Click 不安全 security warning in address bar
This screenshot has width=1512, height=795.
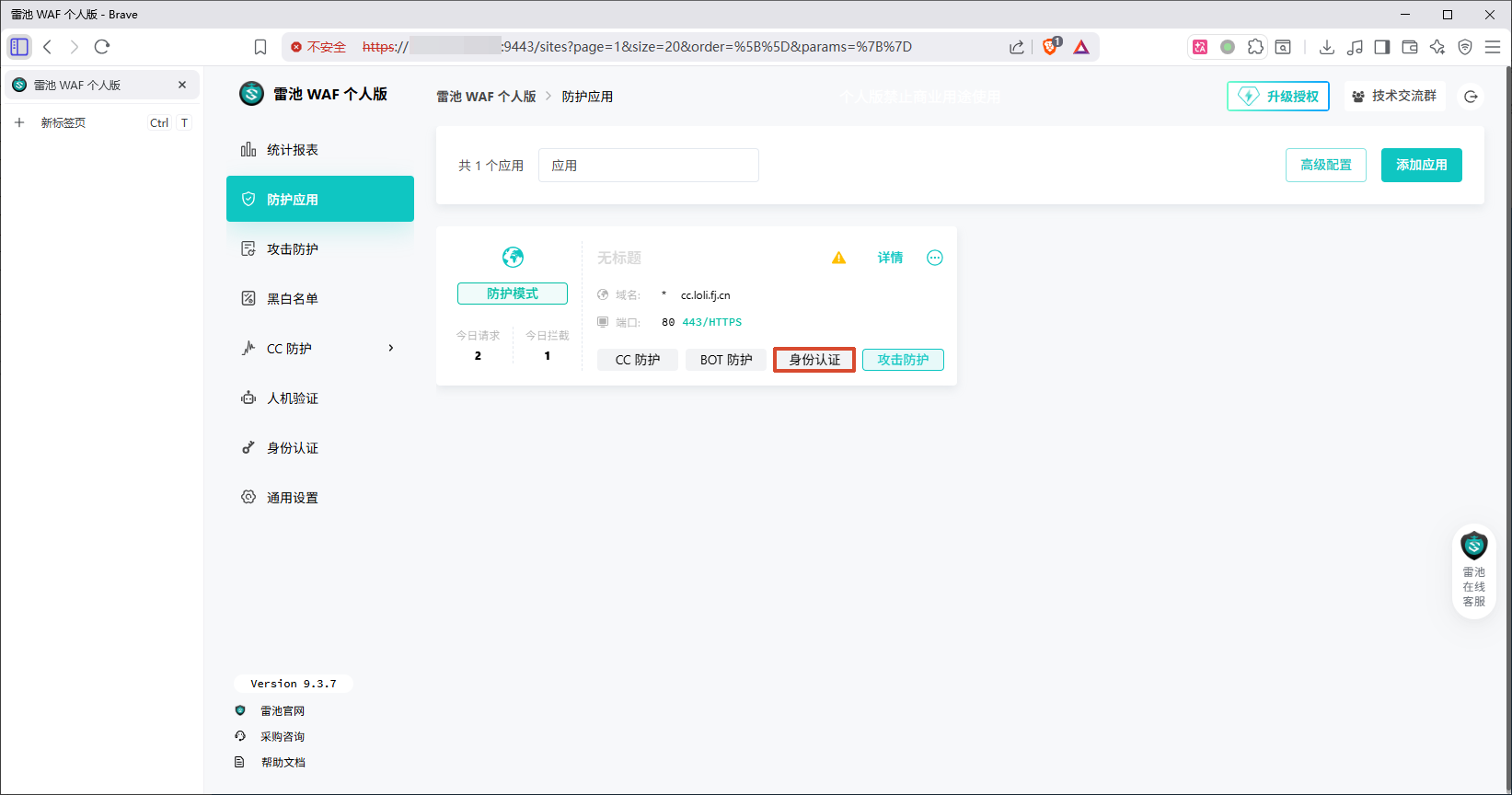[x=318, y=47]
